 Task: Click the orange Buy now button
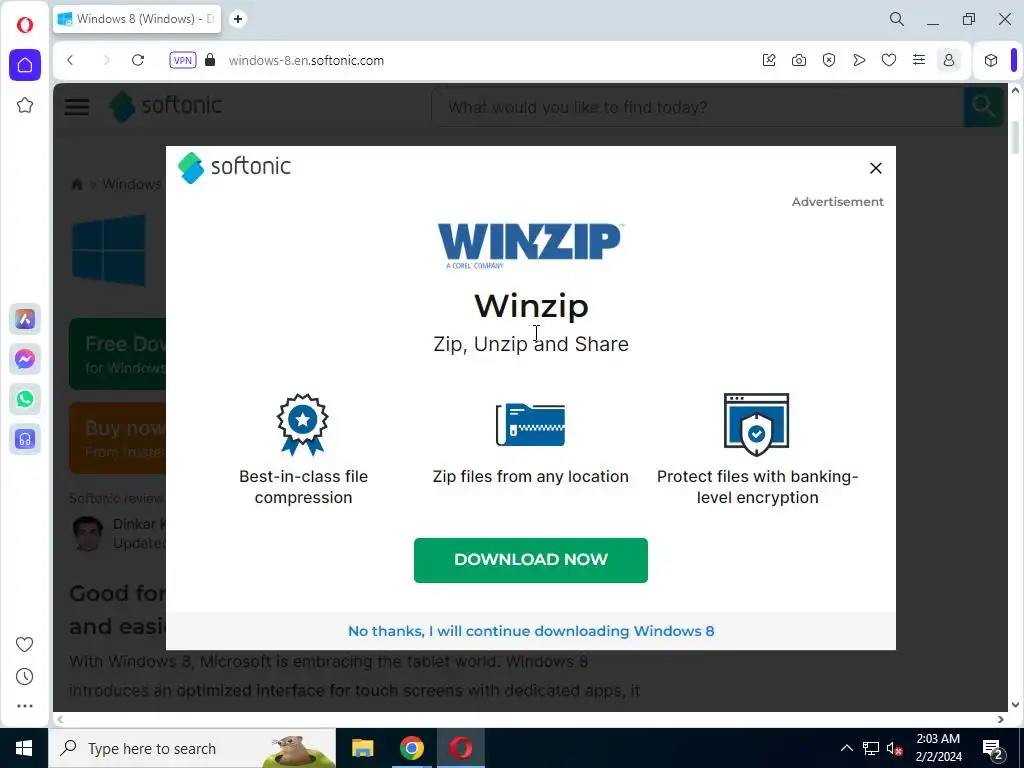[118, 438]
